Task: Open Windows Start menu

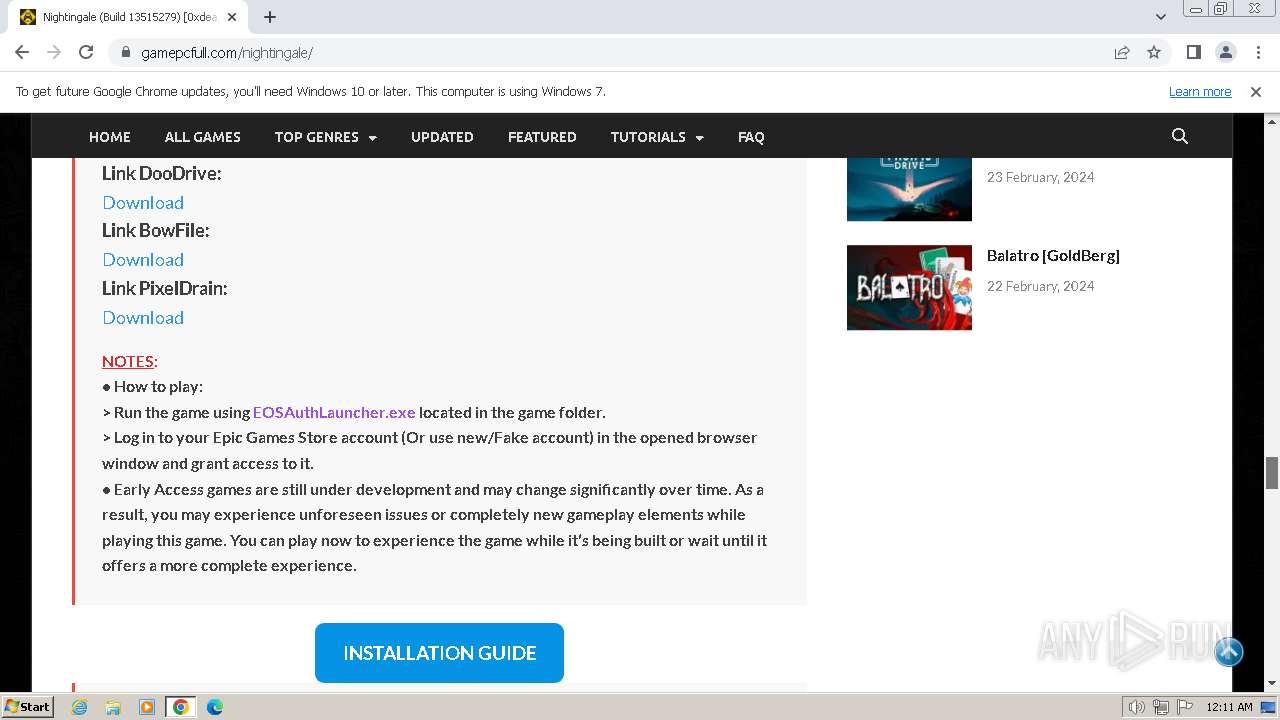Action: [27, 706]
